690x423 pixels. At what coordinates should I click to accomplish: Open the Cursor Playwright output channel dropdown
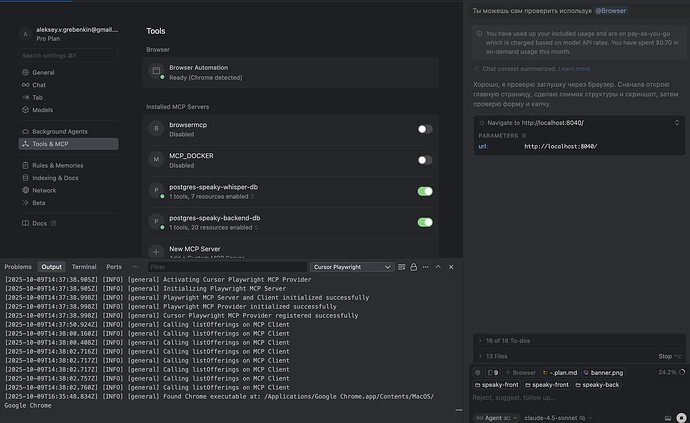pyautogui.click(x=351, y=267)
